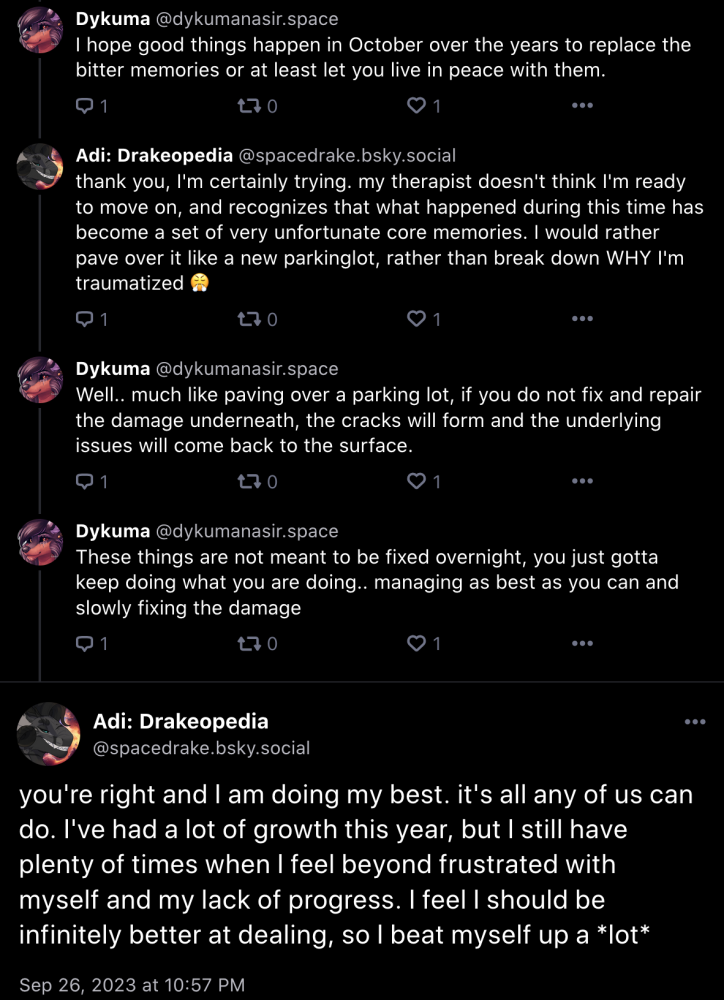Screen dimensions: 724x1000
Task: Open more options on the October post
Action: pos(582,105)
